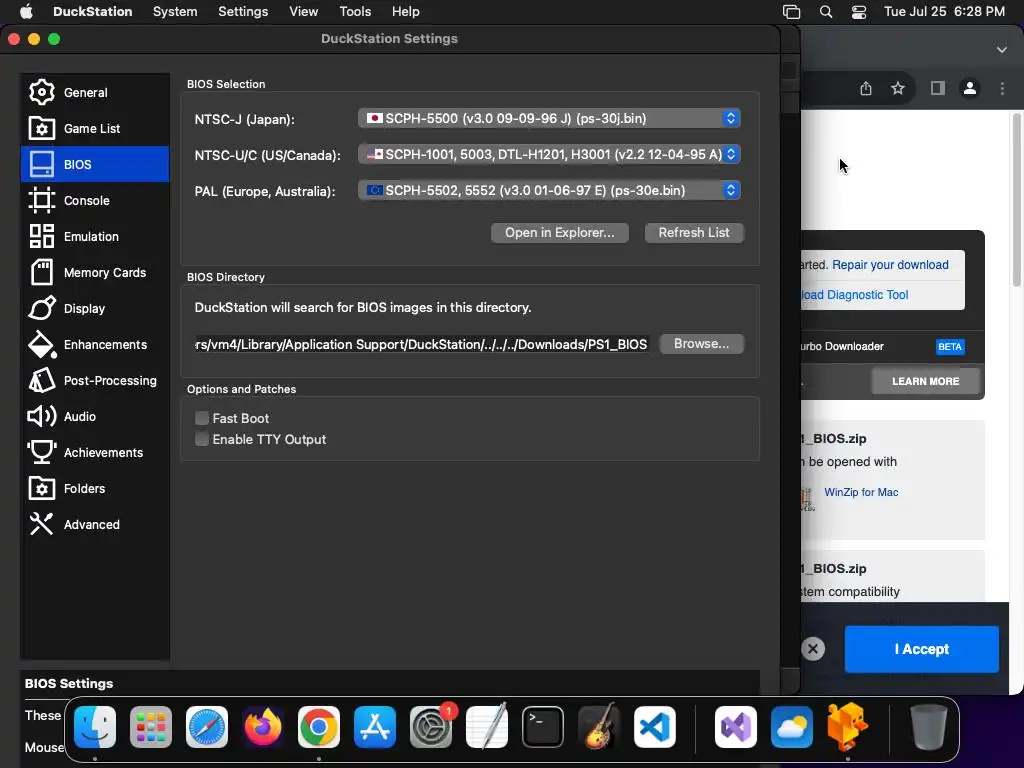Click the Refresh List button
This screenshot has width=1024, height=768.
coord(694,232)
